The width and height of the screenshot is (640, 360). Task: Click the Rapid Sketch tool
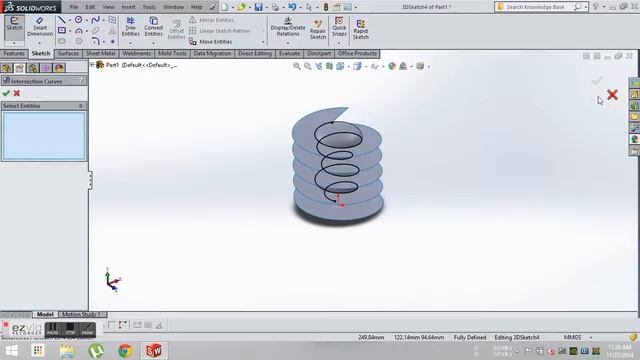(x=360, y=29)
